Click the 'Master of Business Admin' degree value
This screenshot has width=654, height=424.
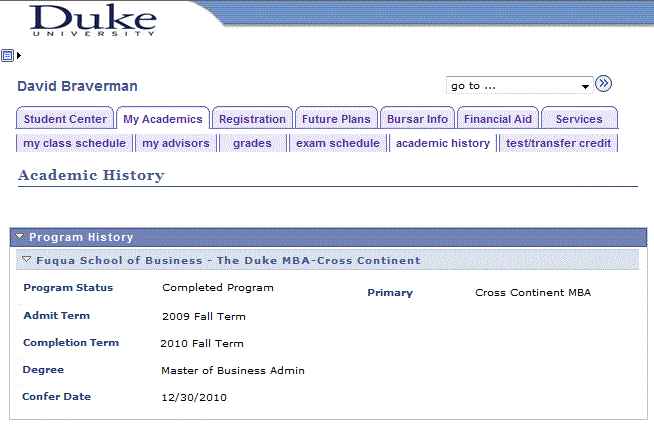pos(233,370)
